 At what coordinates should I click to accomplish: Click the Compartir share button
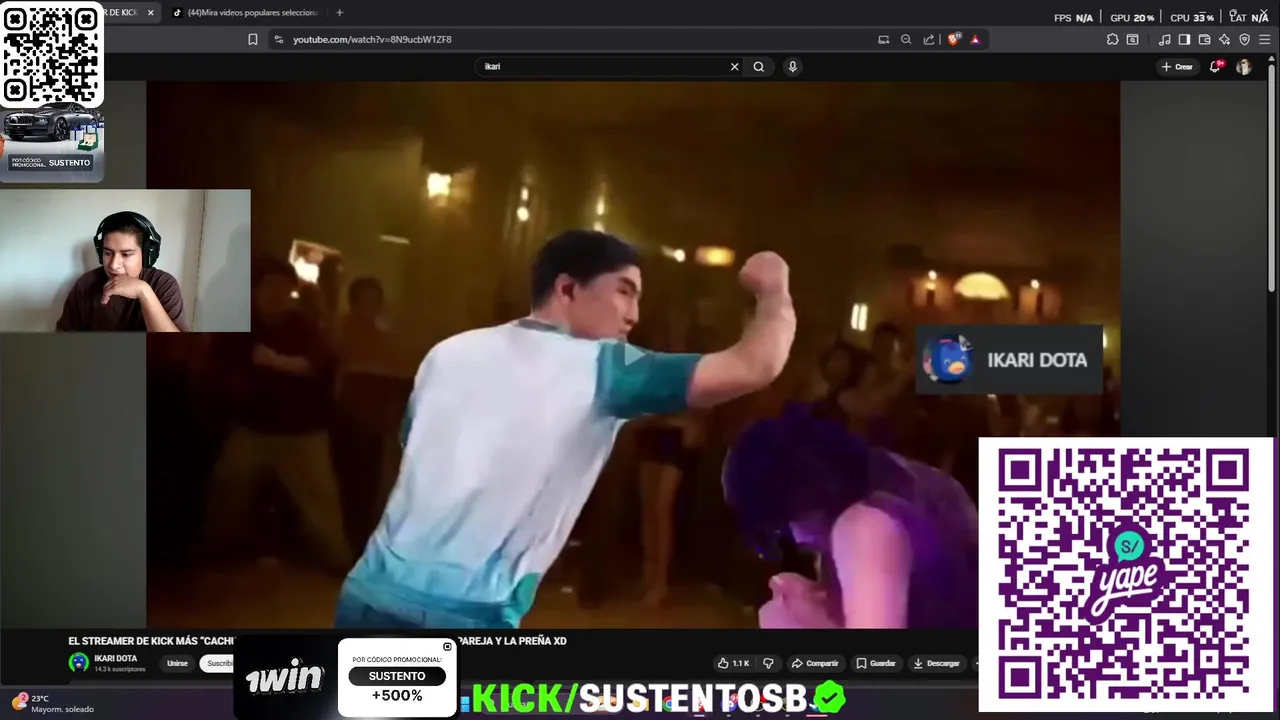coord(815,663)
